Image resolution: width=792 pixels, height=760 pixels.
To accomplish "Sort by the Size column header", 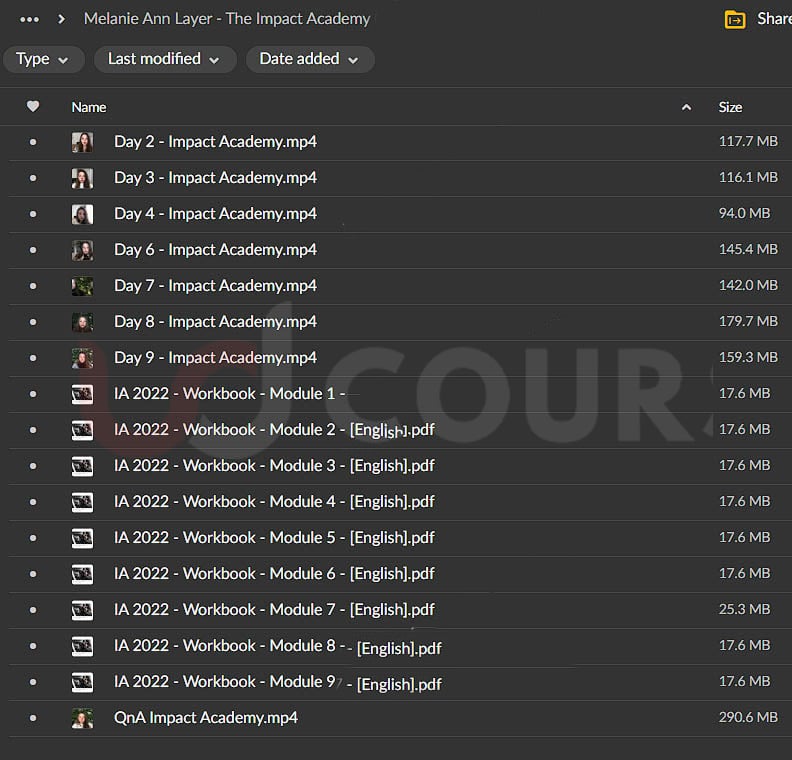I will point(730,107).
